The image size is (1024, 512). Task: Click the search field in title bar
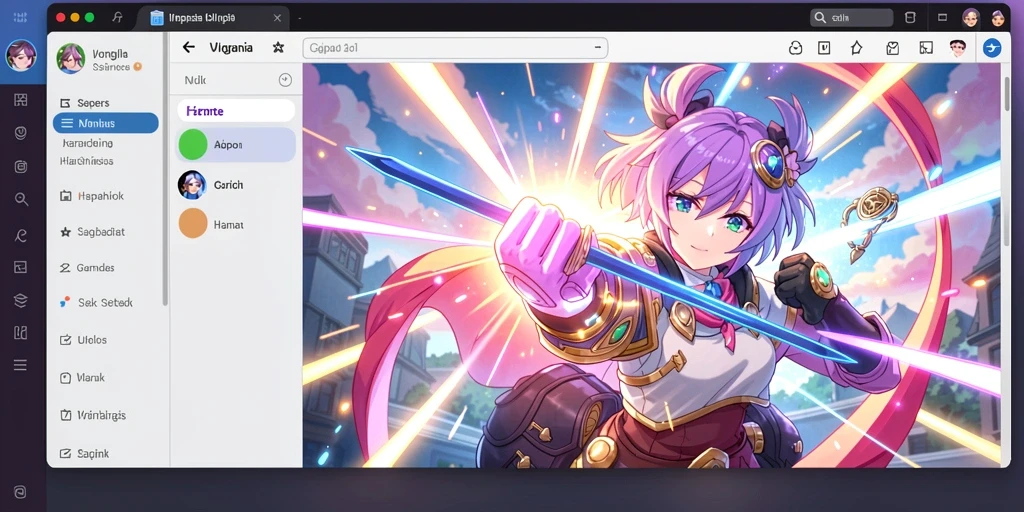(852, 18)
